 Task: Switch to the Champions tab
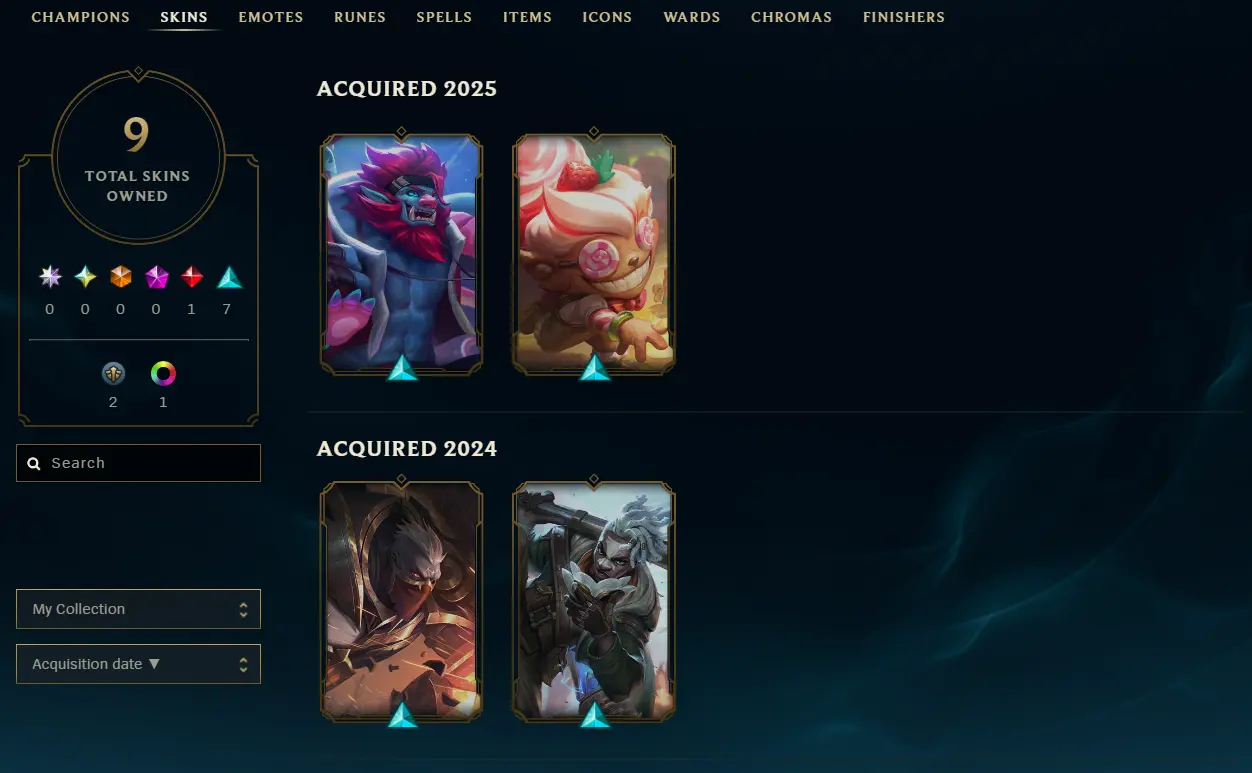tap(81, 17)
